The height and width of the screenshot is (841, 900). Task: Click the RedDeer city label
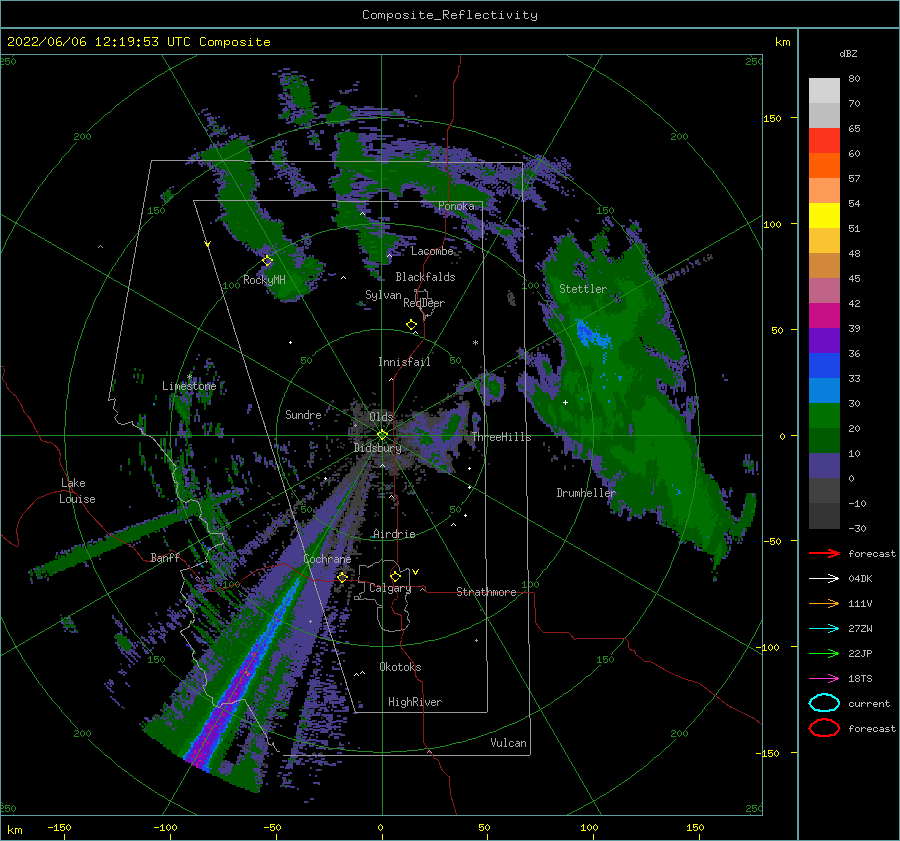[x=424, y=303]
